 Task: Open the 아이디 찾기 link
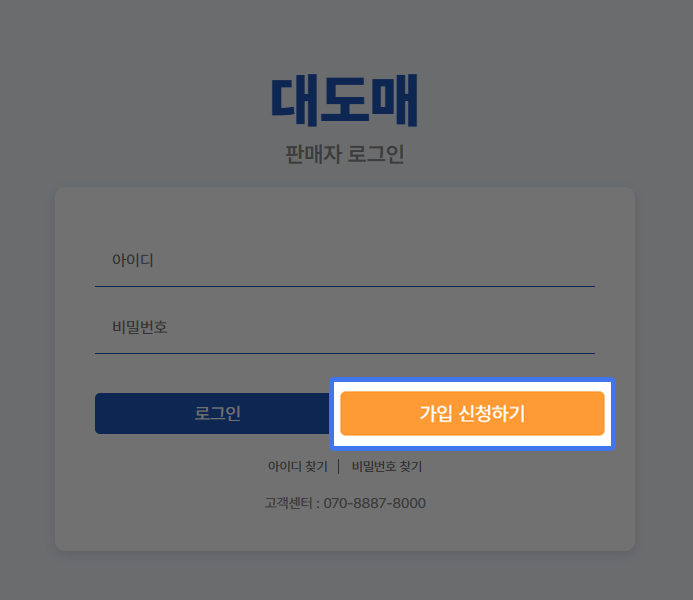click(x=297, y=466)
